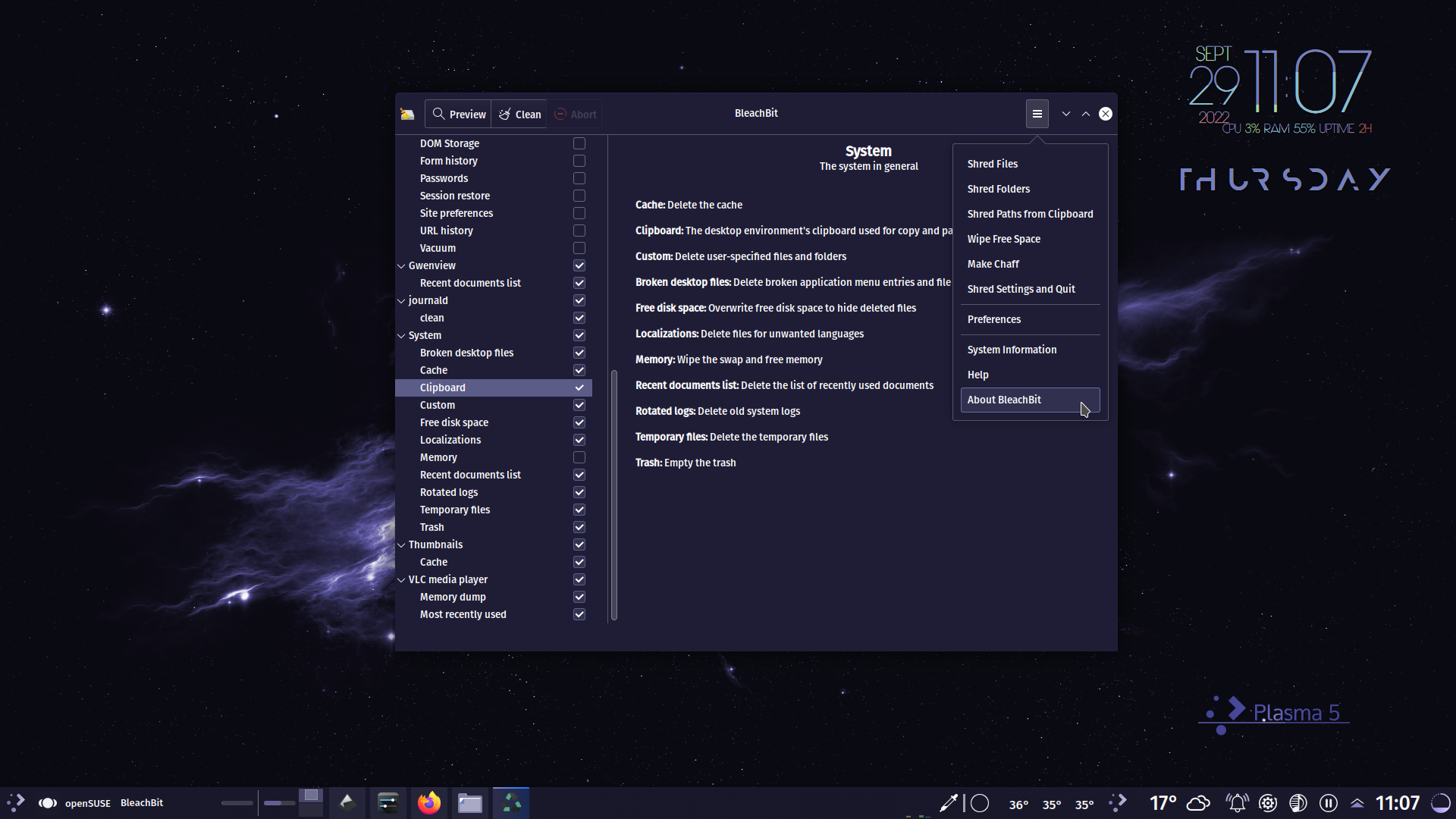Image resolution: width=1456 pixels, height=819 pixels.
Task: Enable the Form history checkbox
Action: click(579, 161)
